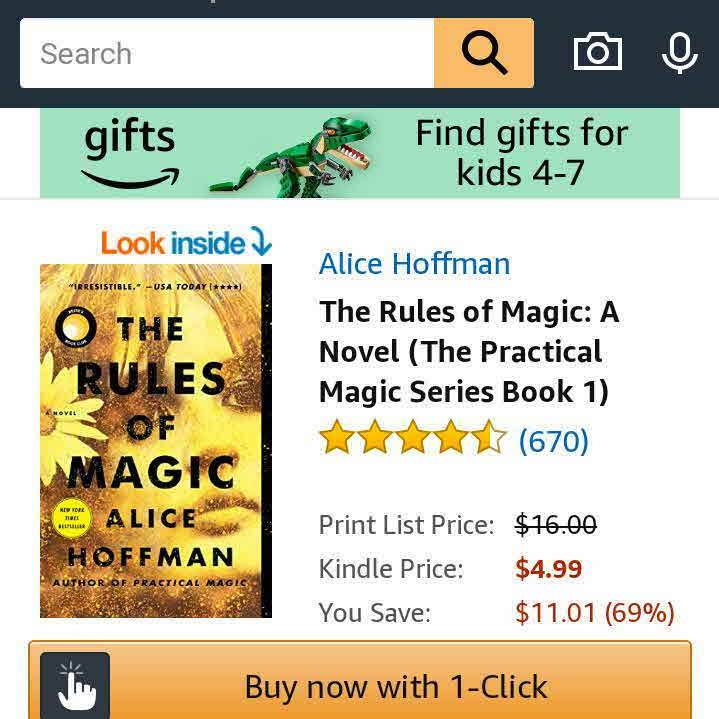View the 670 customer reviews link

(553, 441)
